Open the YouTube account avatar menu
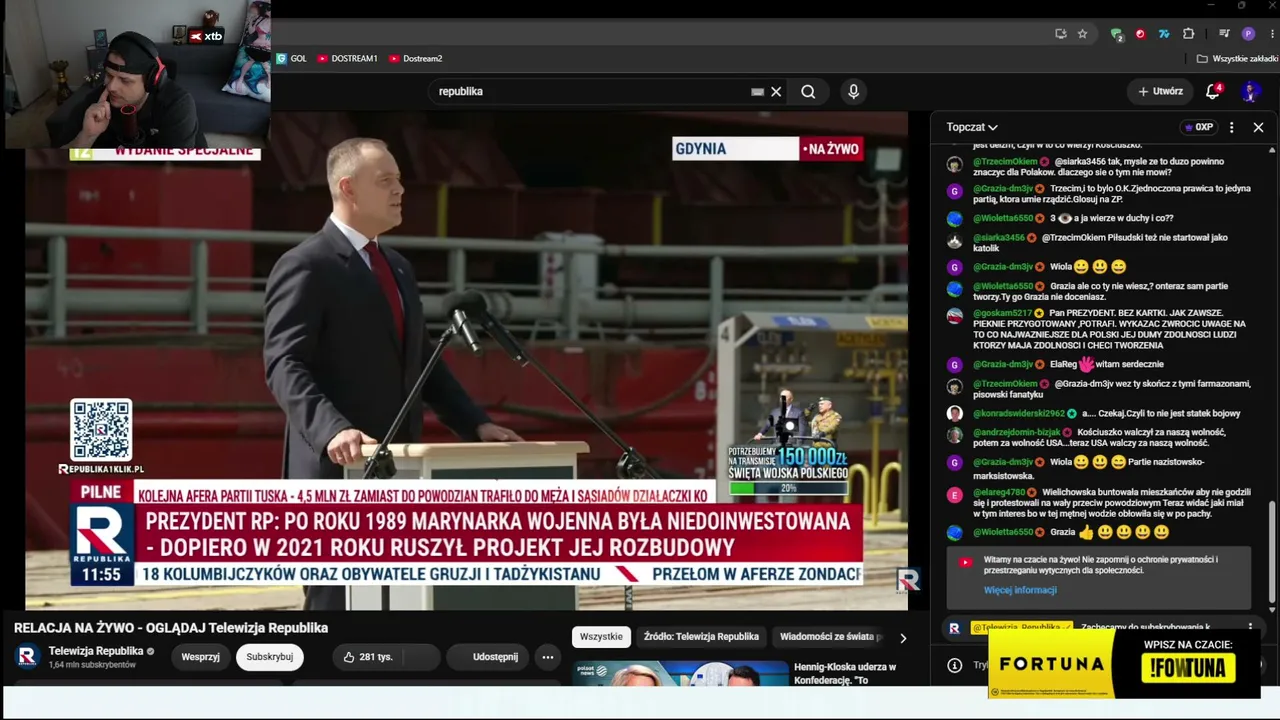The width and height of the screenshot is (1280, 720). click(1250, 92)
